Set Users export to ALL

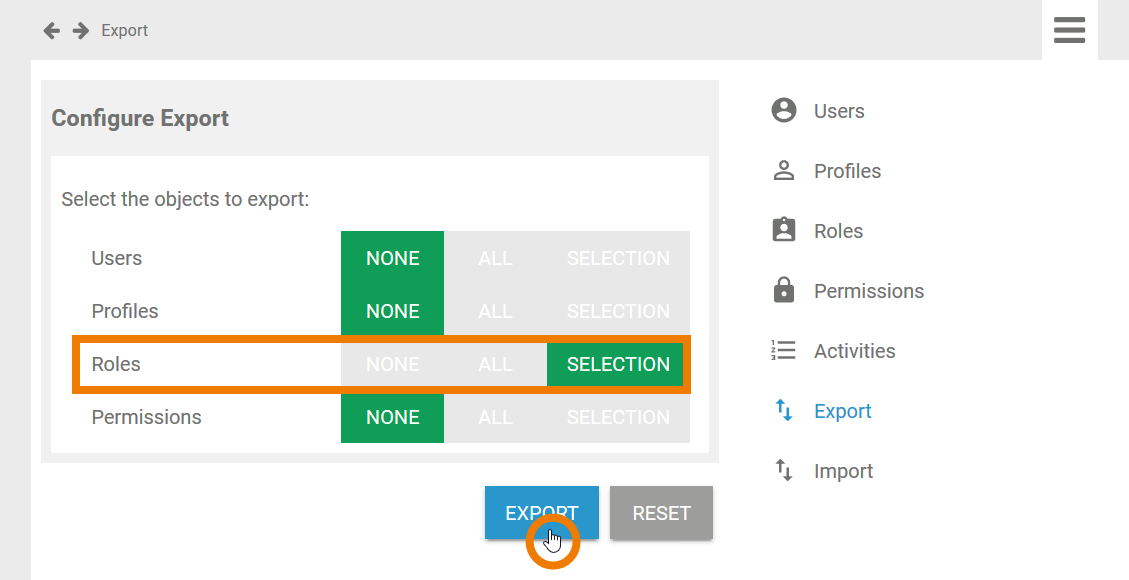pos(495,258)
